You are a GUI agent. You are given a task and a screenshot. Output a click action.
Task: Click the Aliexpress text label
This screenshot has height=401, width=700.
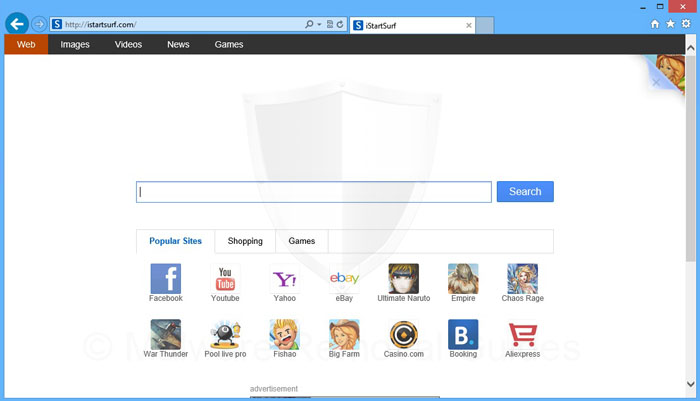(522, 354)
